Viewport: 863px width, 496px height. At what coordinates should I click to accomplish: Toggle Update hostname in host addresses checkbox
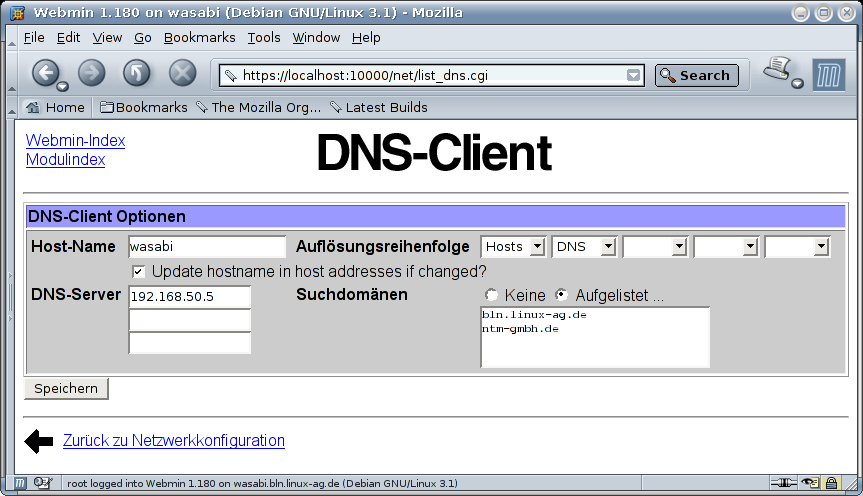[x=139, y=271]
